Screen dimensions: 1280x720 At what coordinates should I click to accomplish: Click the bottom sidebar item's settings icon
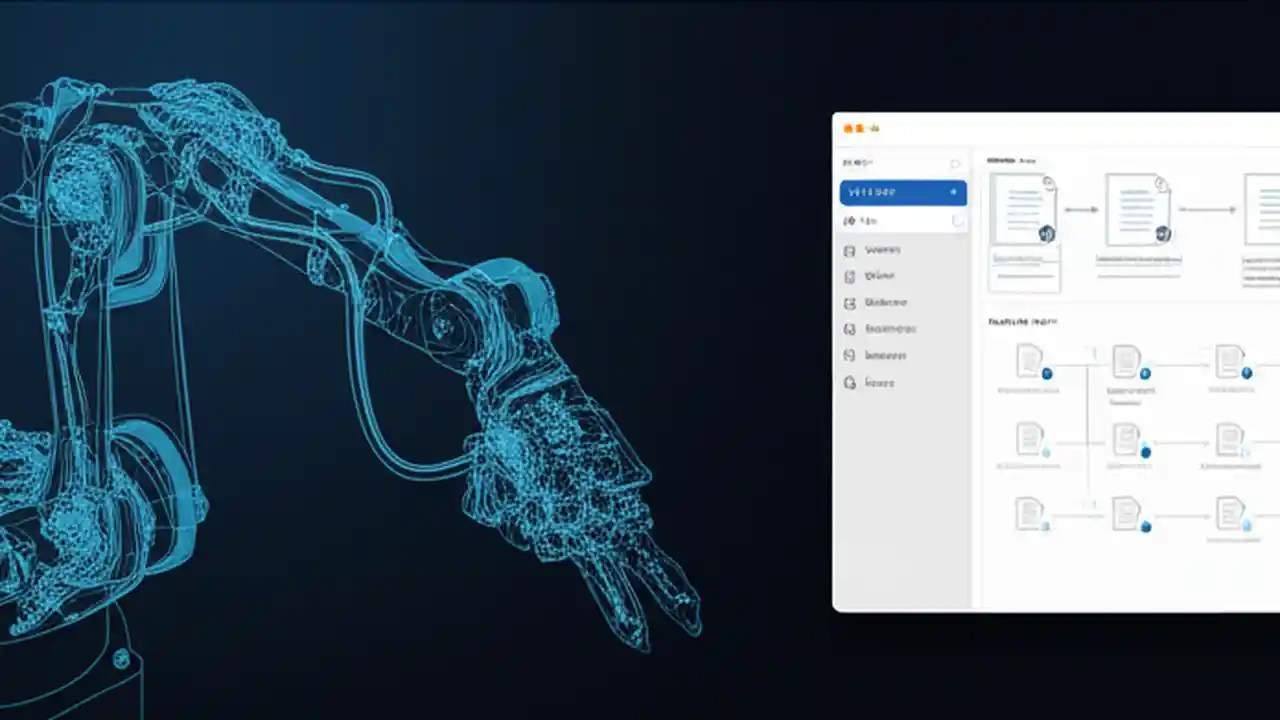coord(849,382)
